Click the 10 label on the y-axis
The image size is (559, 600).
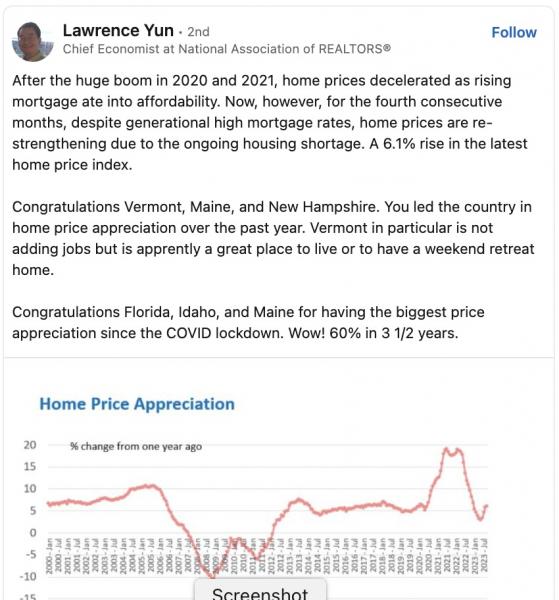coord(30,489)
